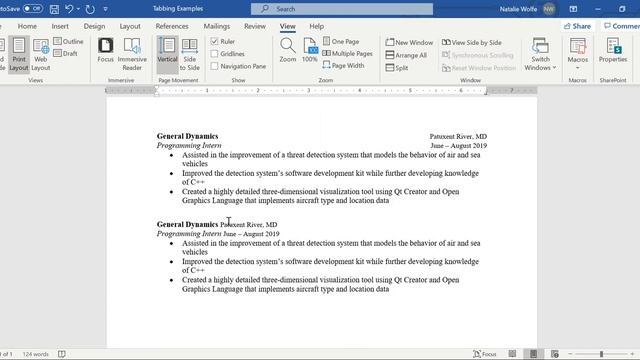Enable the Gridlines checkbox

click(x=214, y=53)
